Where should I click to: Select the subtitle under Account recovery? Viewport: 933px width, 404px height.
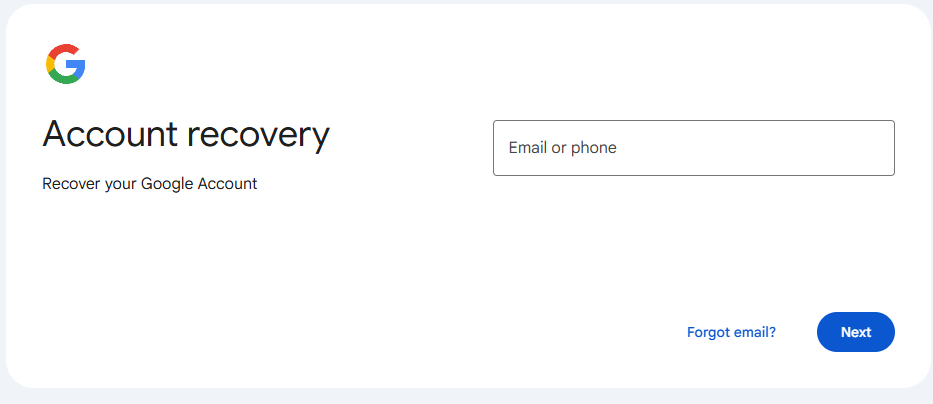150,184
